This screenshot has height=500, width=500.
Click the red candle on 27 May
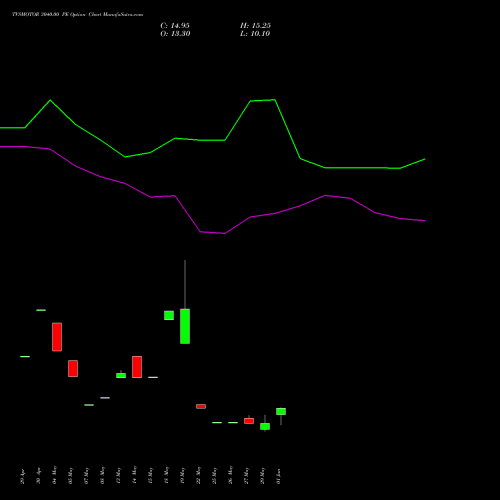pos(249,421)
